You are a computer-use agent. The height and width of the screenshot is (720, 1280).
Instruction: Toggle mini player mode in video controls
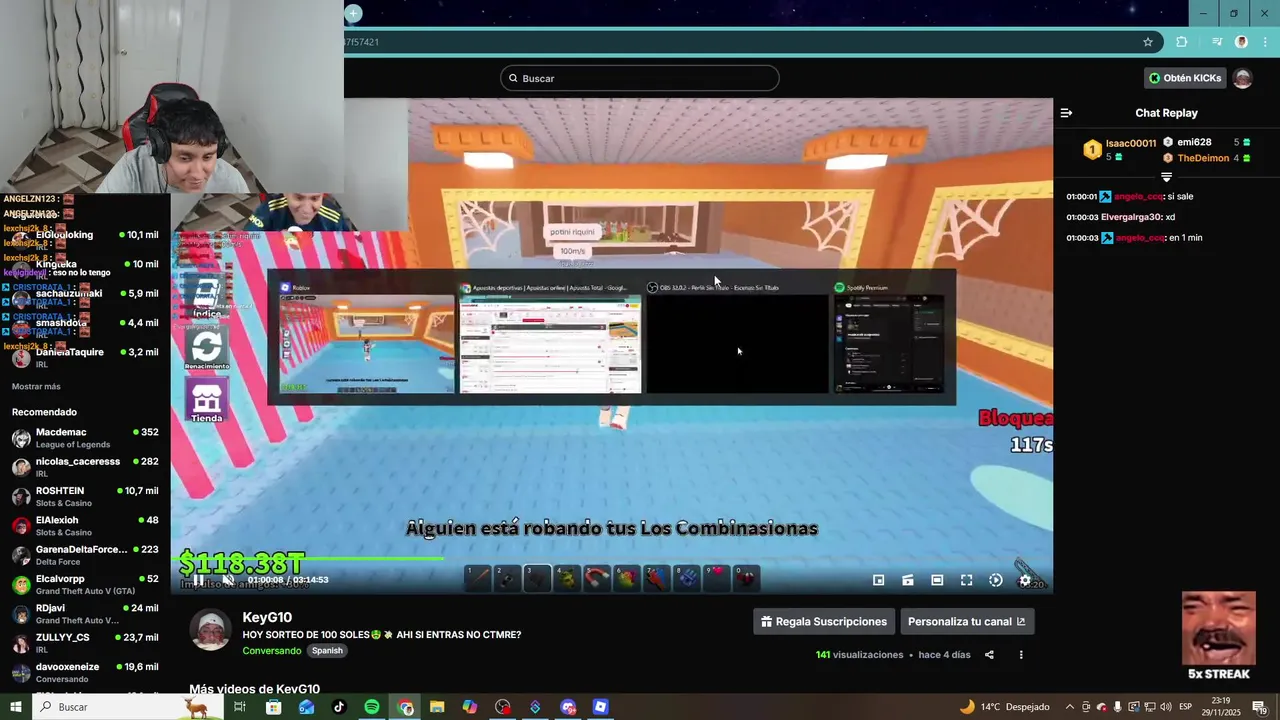click(x=878, y=580)
